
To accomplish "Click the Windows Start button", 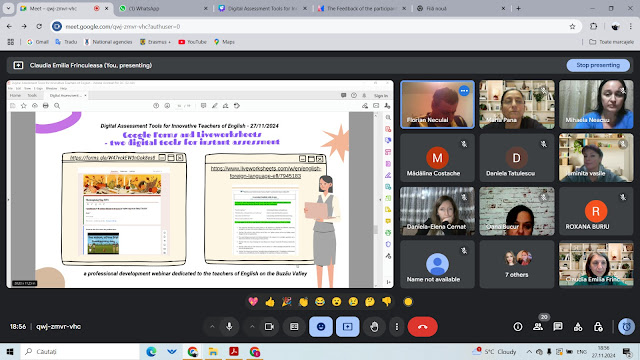I will pos(10,351).
